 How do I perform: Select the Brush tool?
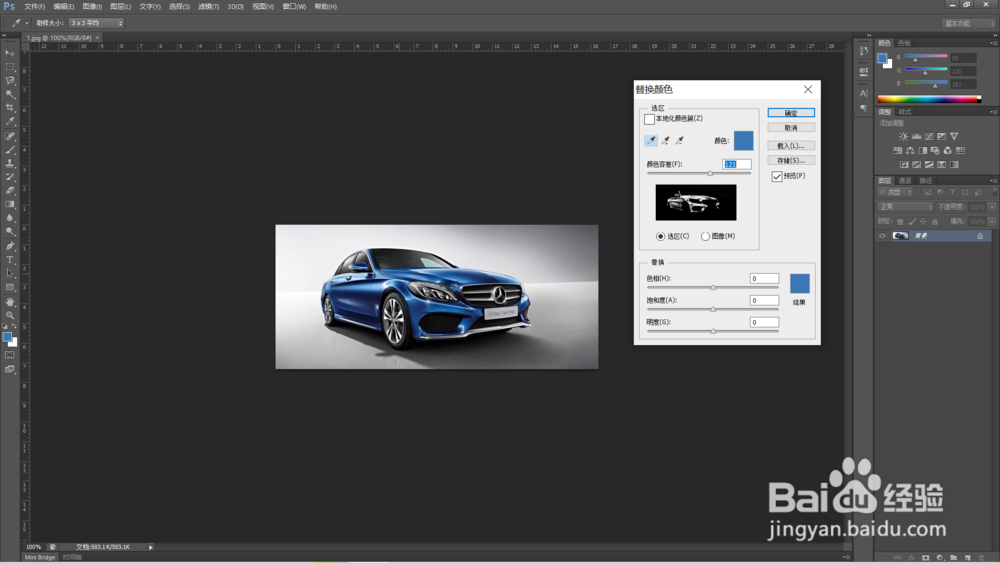pyautogui.click(x=10, y=150)
